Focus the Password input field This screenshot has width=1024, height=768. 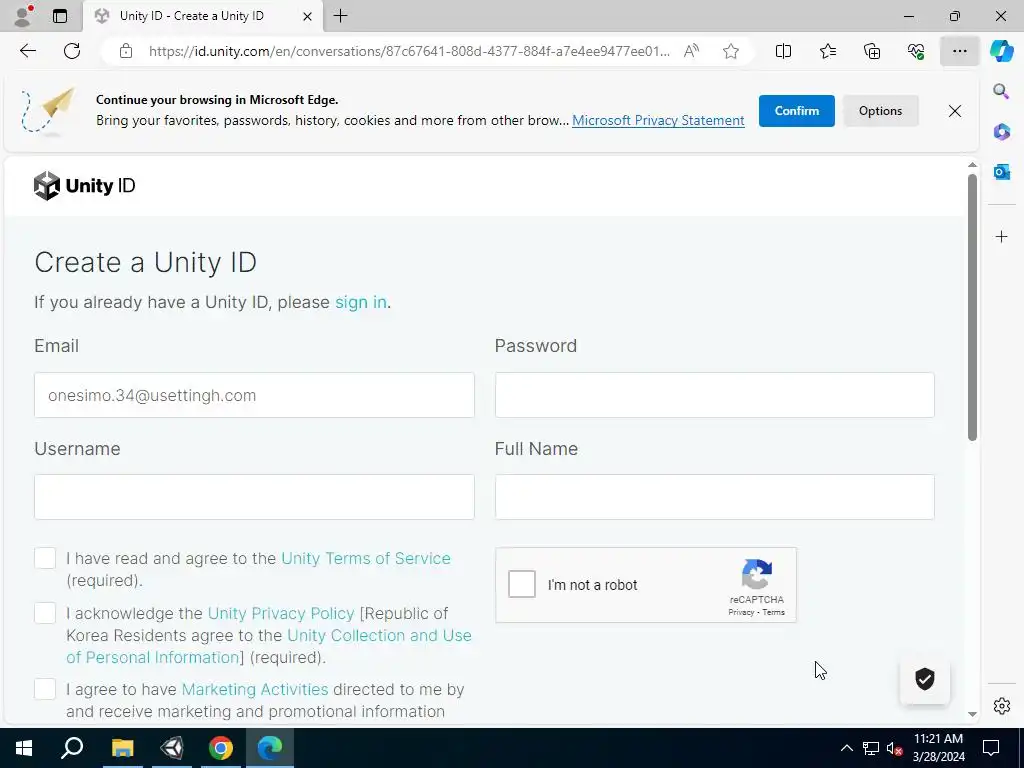(x=714, y=395)
